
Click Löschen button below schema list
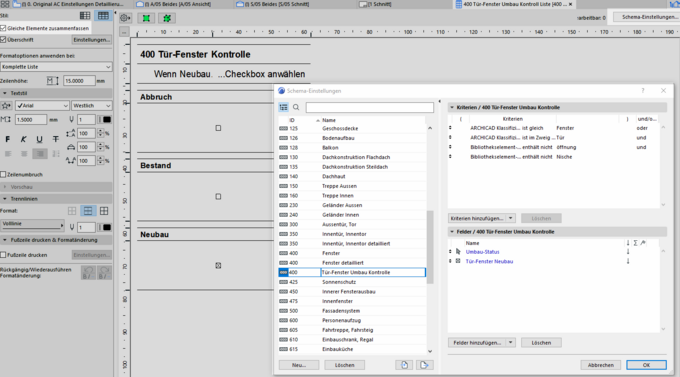[x=345, y=365]
